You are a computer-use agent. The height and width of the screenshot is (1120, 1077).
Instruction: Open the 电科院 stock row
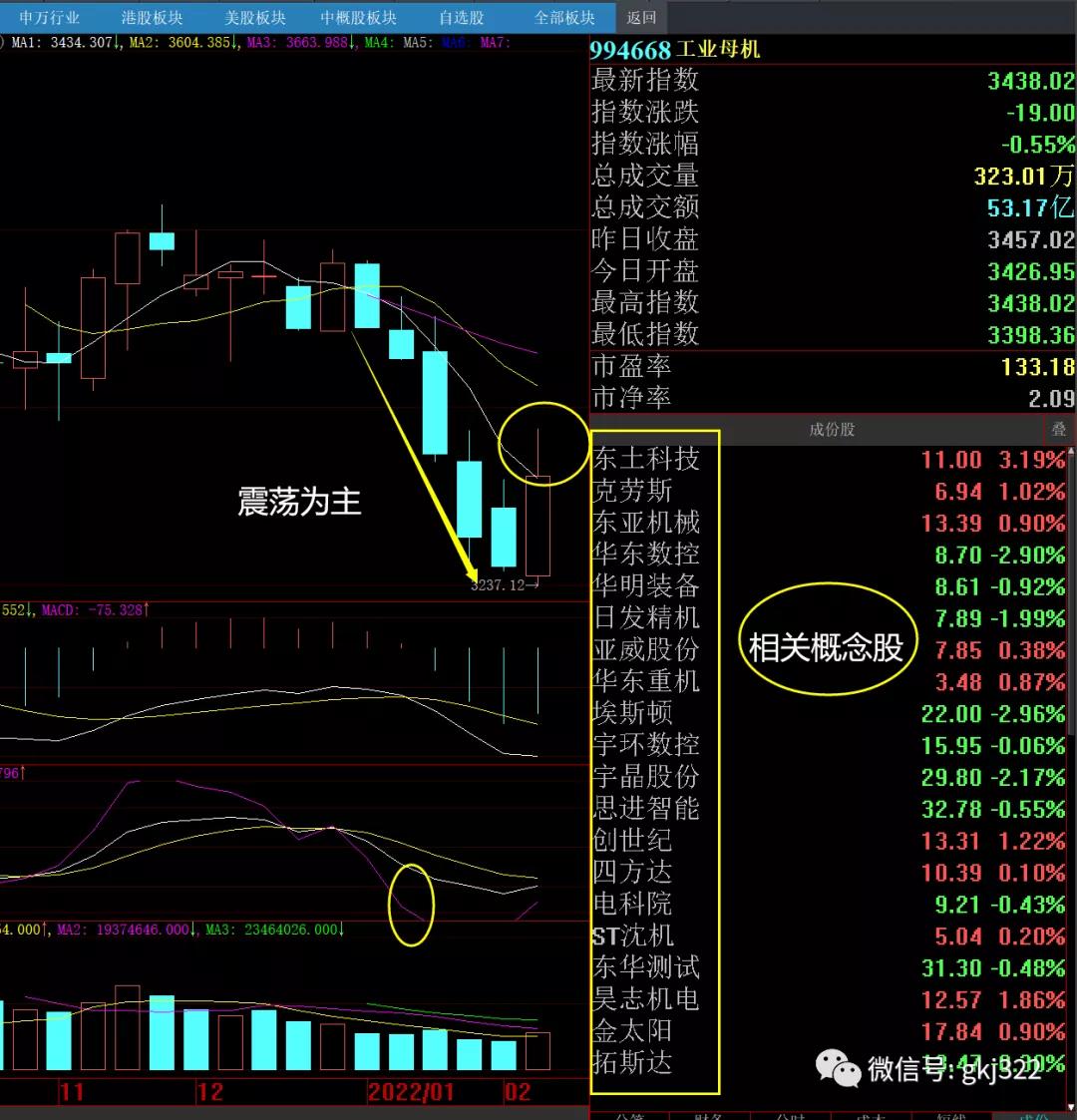[829, 905]
